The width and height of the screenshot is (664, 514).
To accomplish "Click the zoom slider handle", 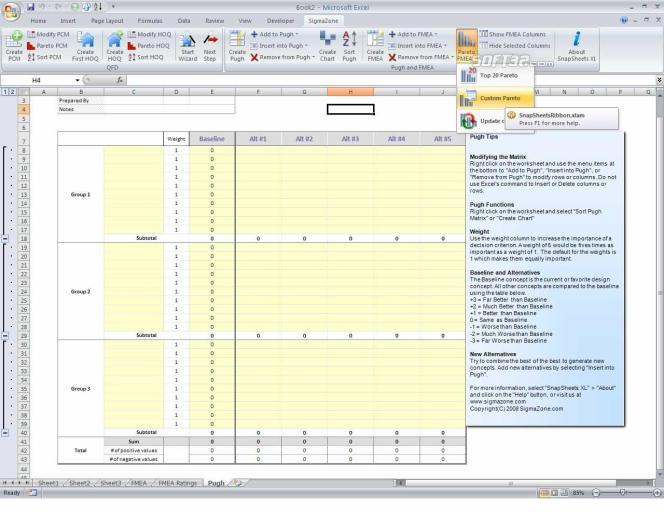I will coord(622,492).
